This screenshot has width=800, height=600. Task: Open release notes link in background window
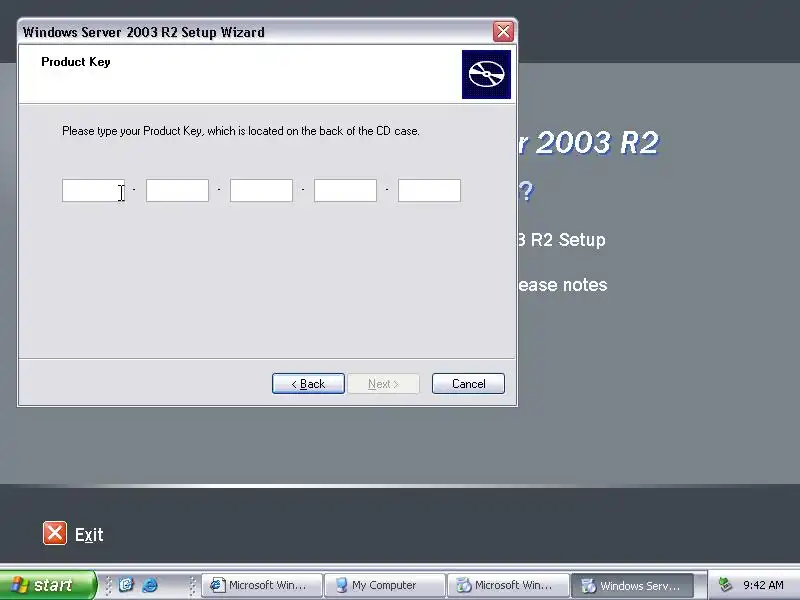(562, 285)
